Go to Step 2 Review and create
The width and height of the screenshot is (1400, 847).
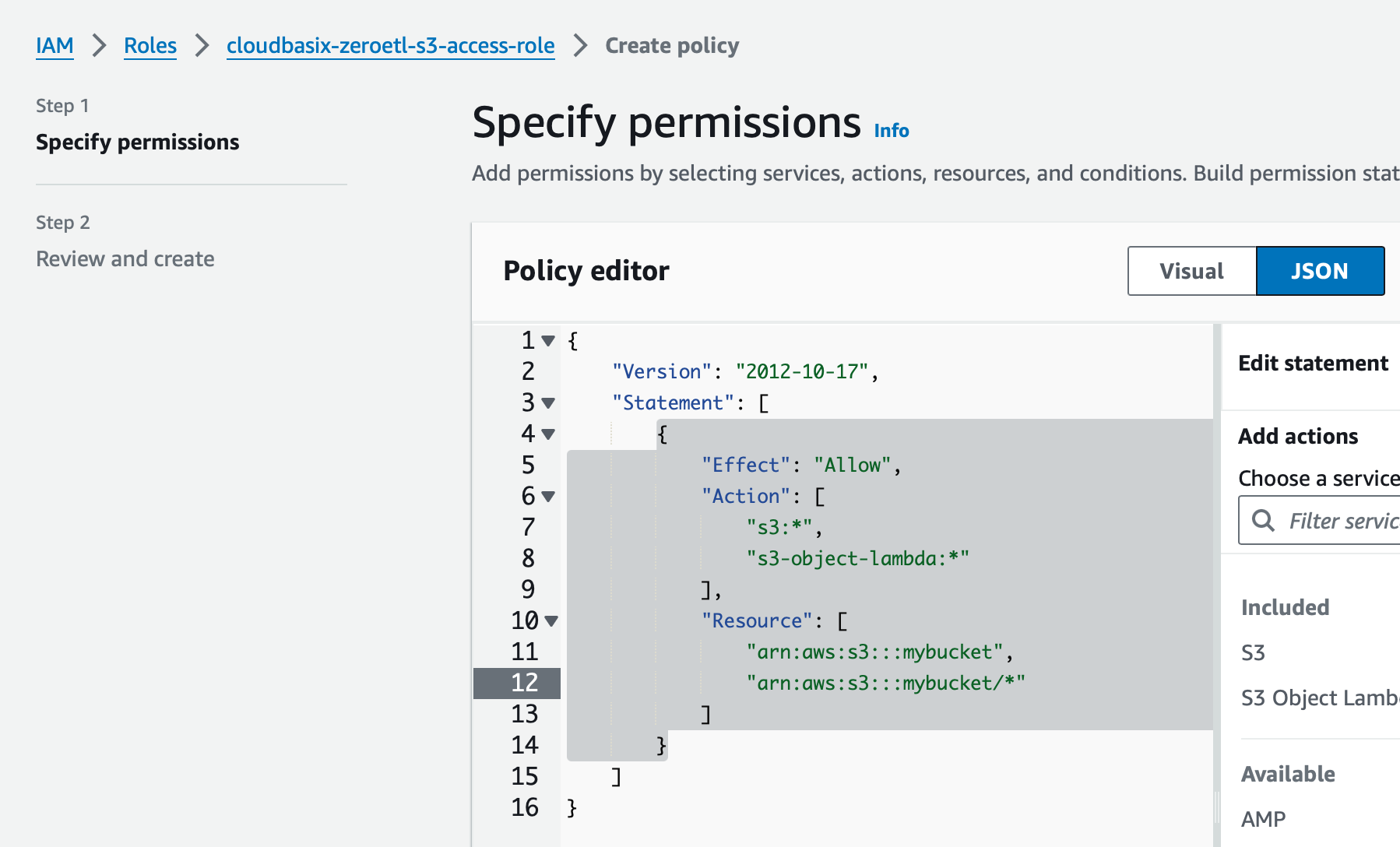coord(125,258)
